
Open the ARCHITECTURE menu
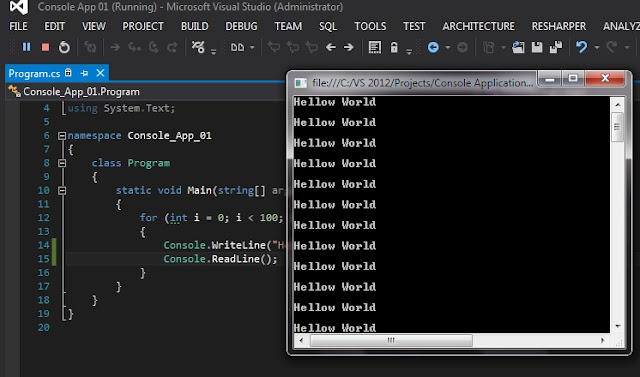[x=478, y=26]
